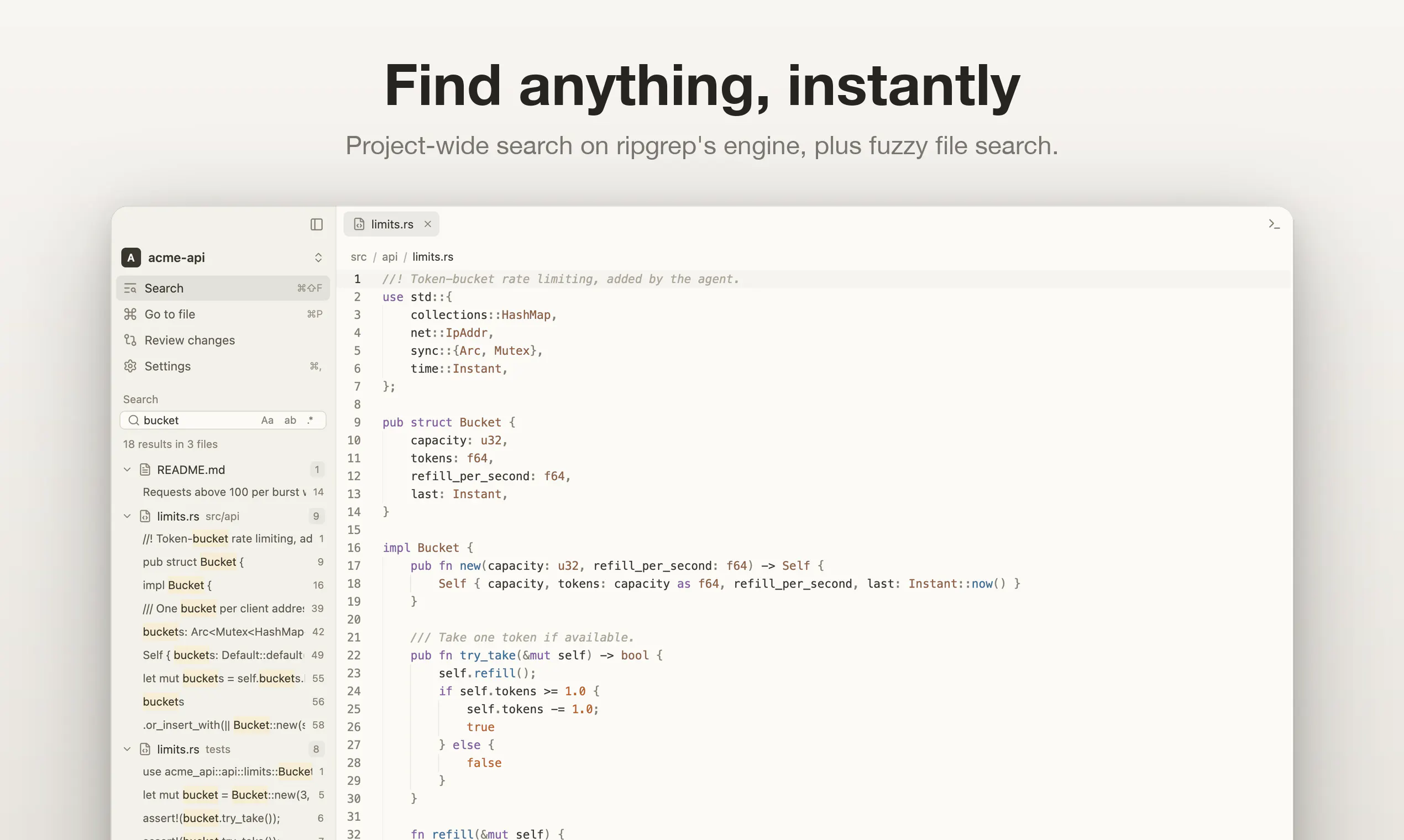This screenshot has width=1404, height=840.
Task: Collapse the limits.rs src/api results group
Action: click(127, 516)
